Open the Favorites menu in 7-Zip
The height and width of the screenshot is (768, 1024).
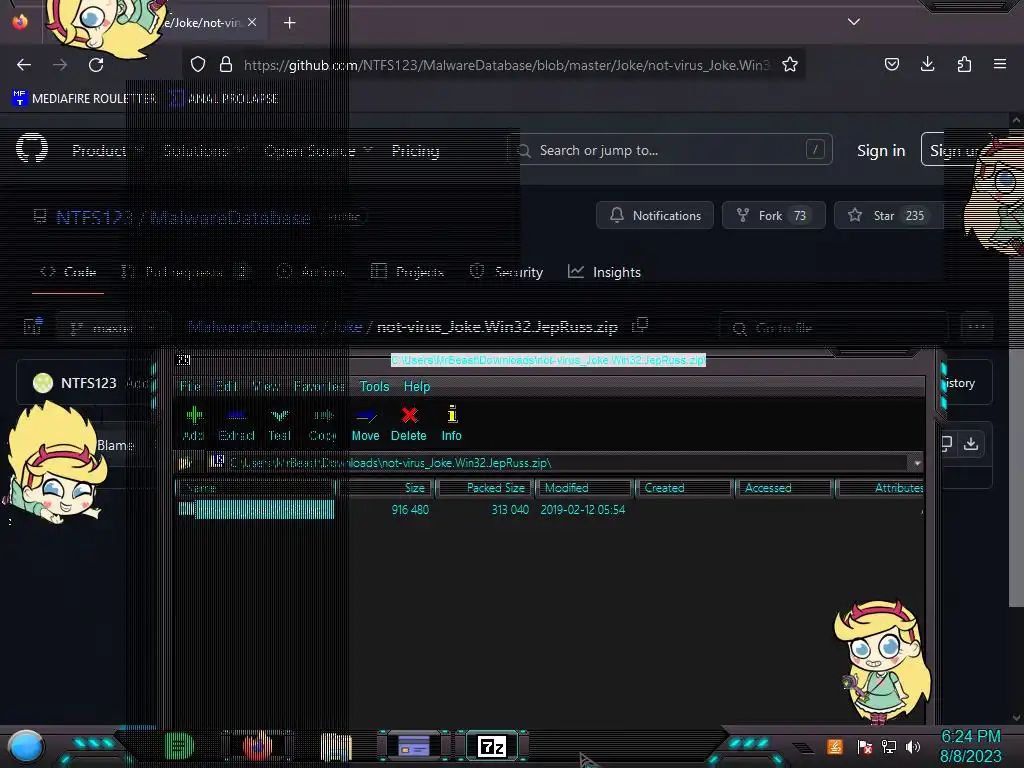point(319,387)
